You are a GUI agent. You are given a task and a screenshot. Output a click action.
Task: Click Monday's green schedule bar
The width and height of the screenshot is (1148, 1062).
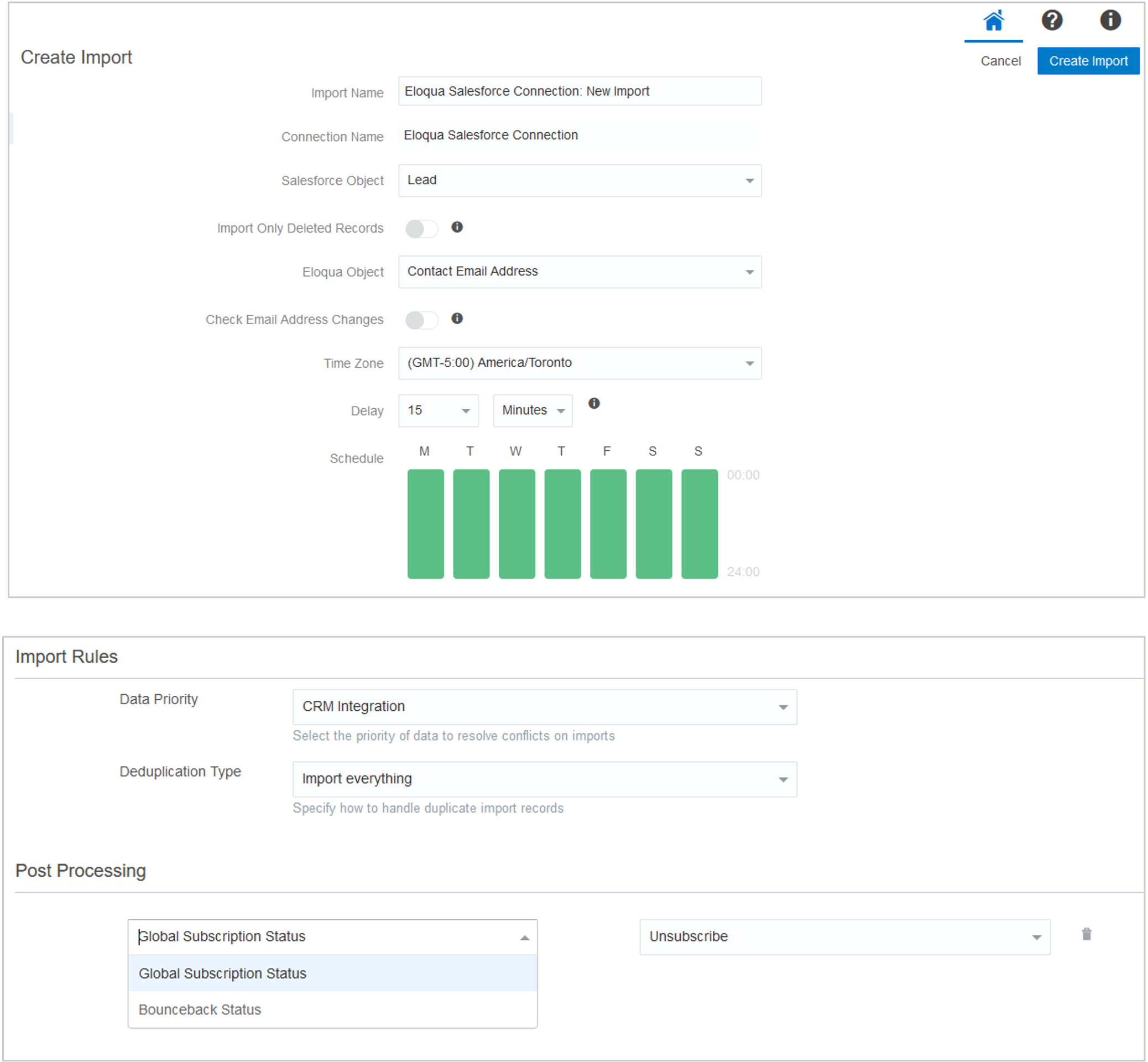[x=425, y=523]
